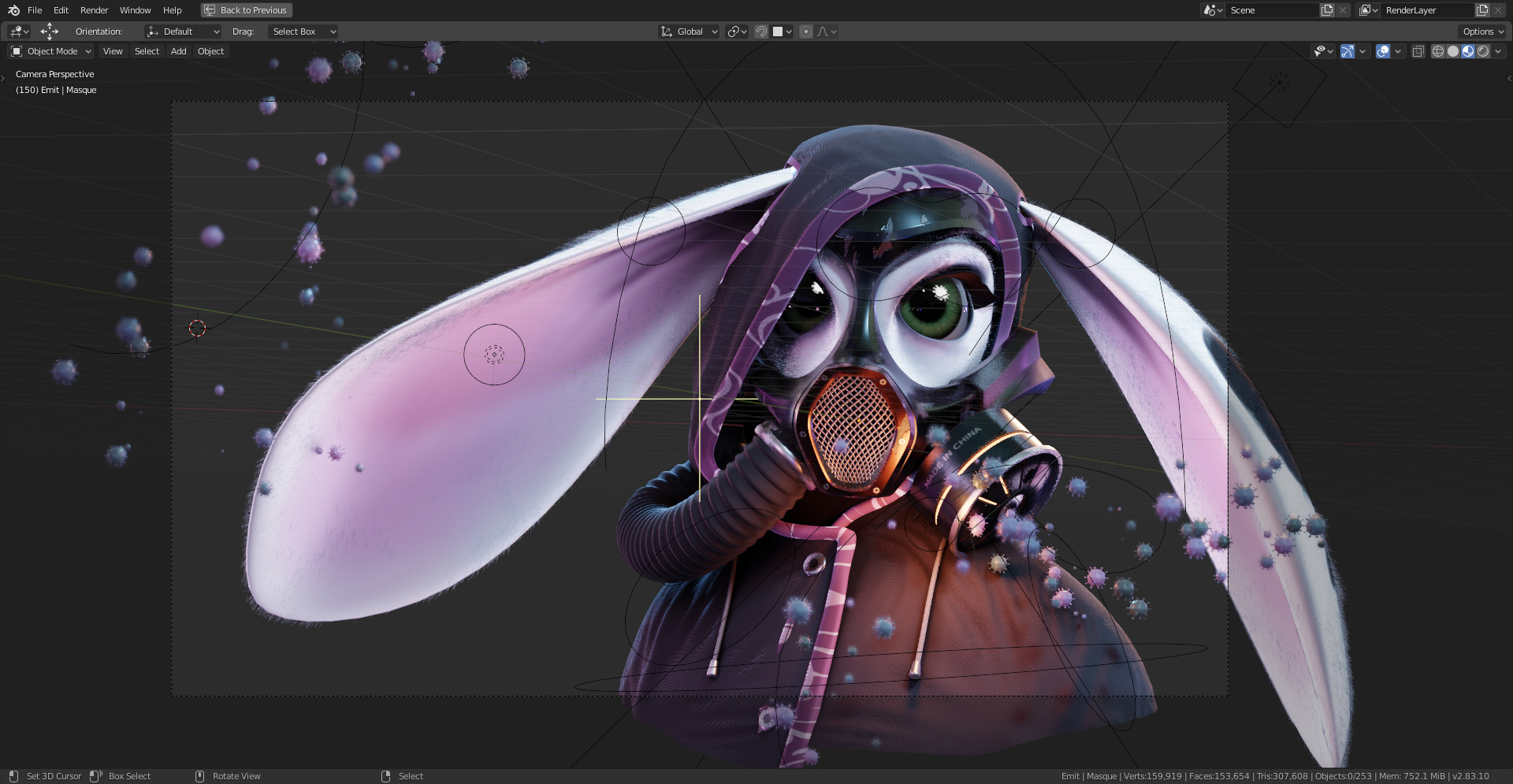Open the viewport Add menu
This screenshot has width=1513, height=784.
[179, 51]
